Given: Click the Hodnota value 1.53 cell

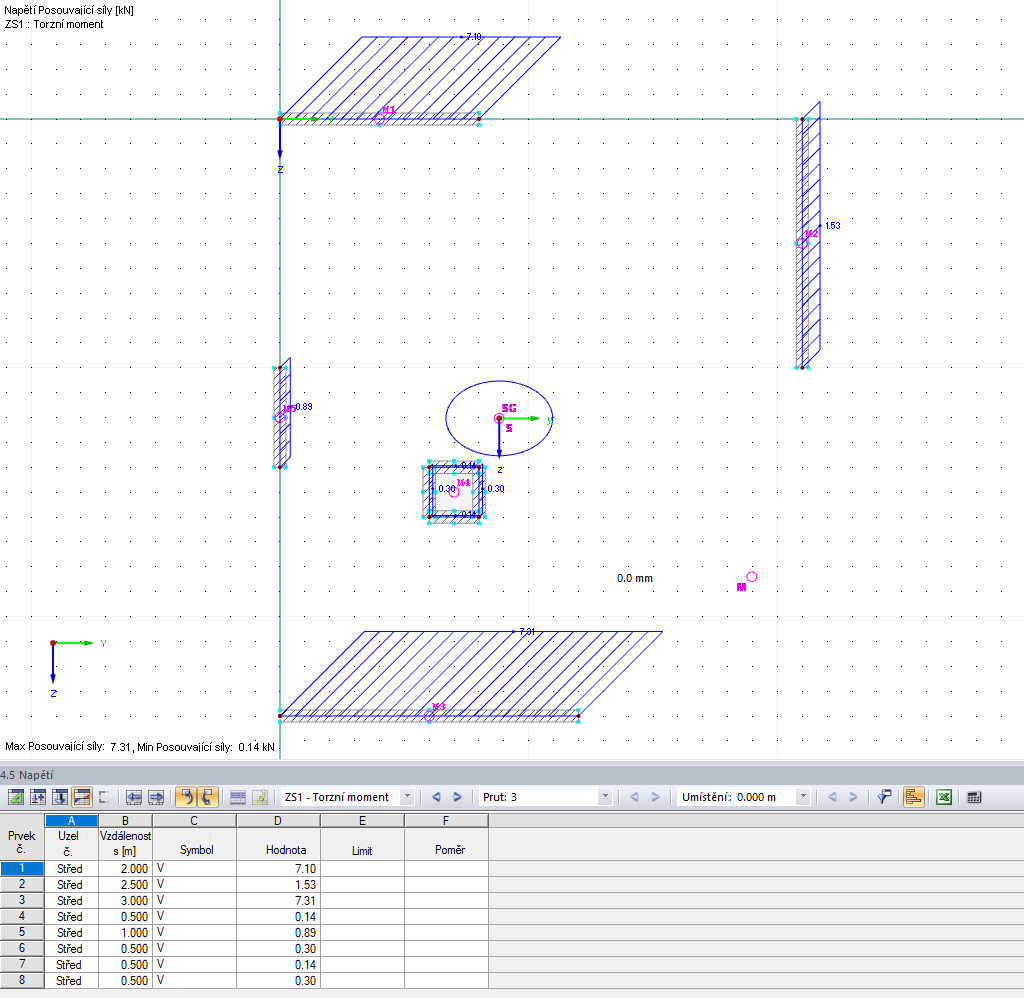Looking at the screenshot, I should point(278,884).
